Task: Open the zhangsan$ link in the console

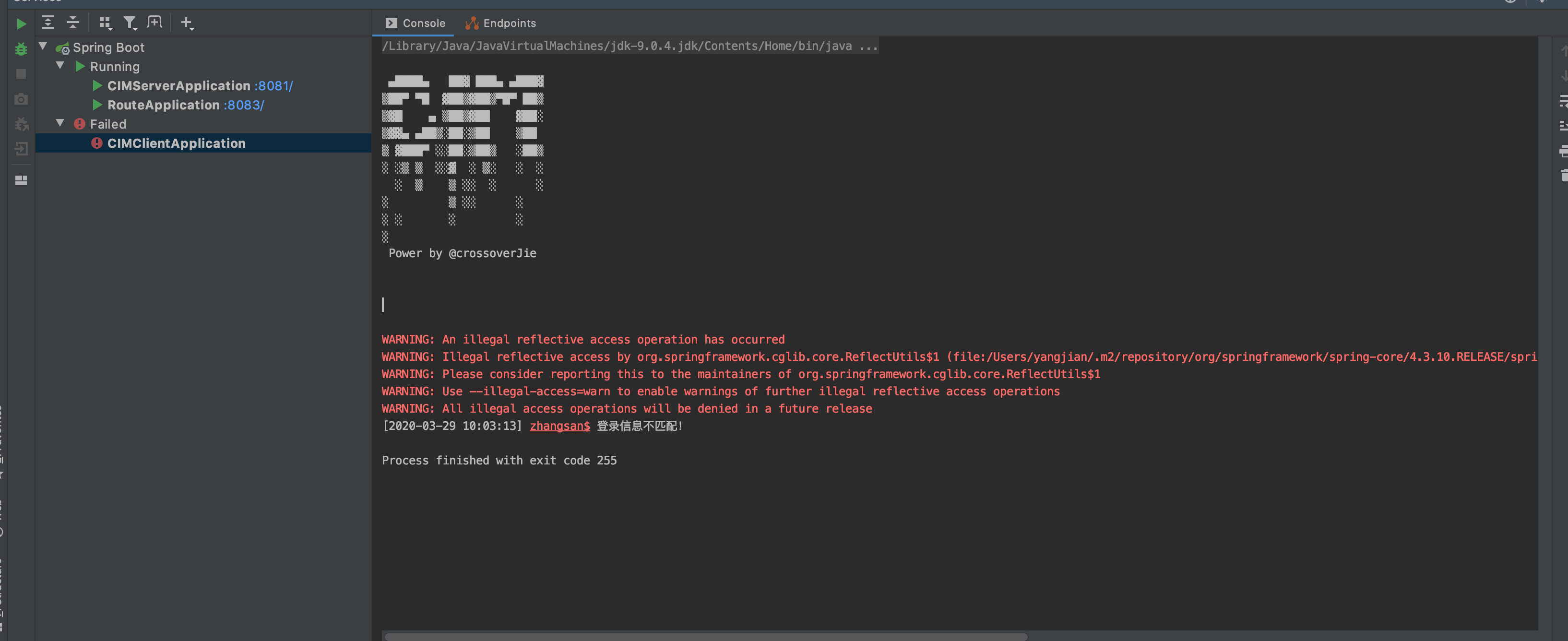Action: click(x=559, y=426)
